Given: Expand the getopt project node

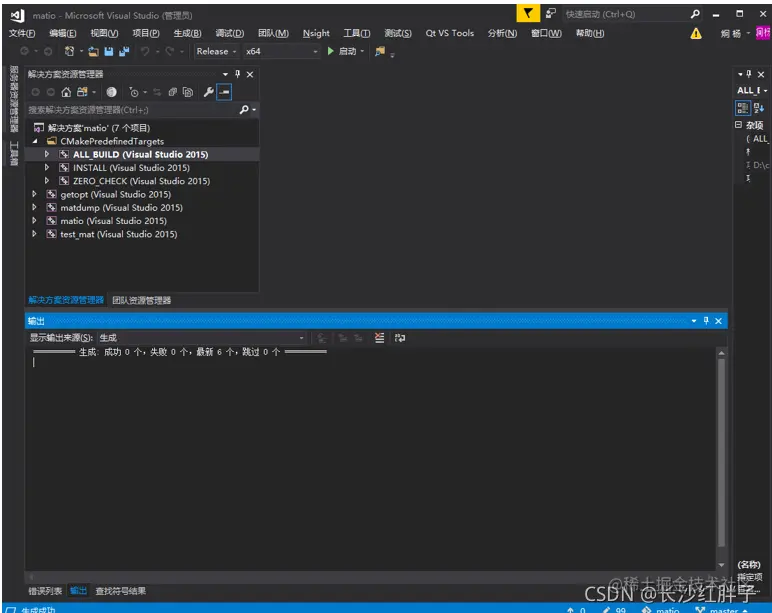Looking at the screenshot, I should [34, 194].
